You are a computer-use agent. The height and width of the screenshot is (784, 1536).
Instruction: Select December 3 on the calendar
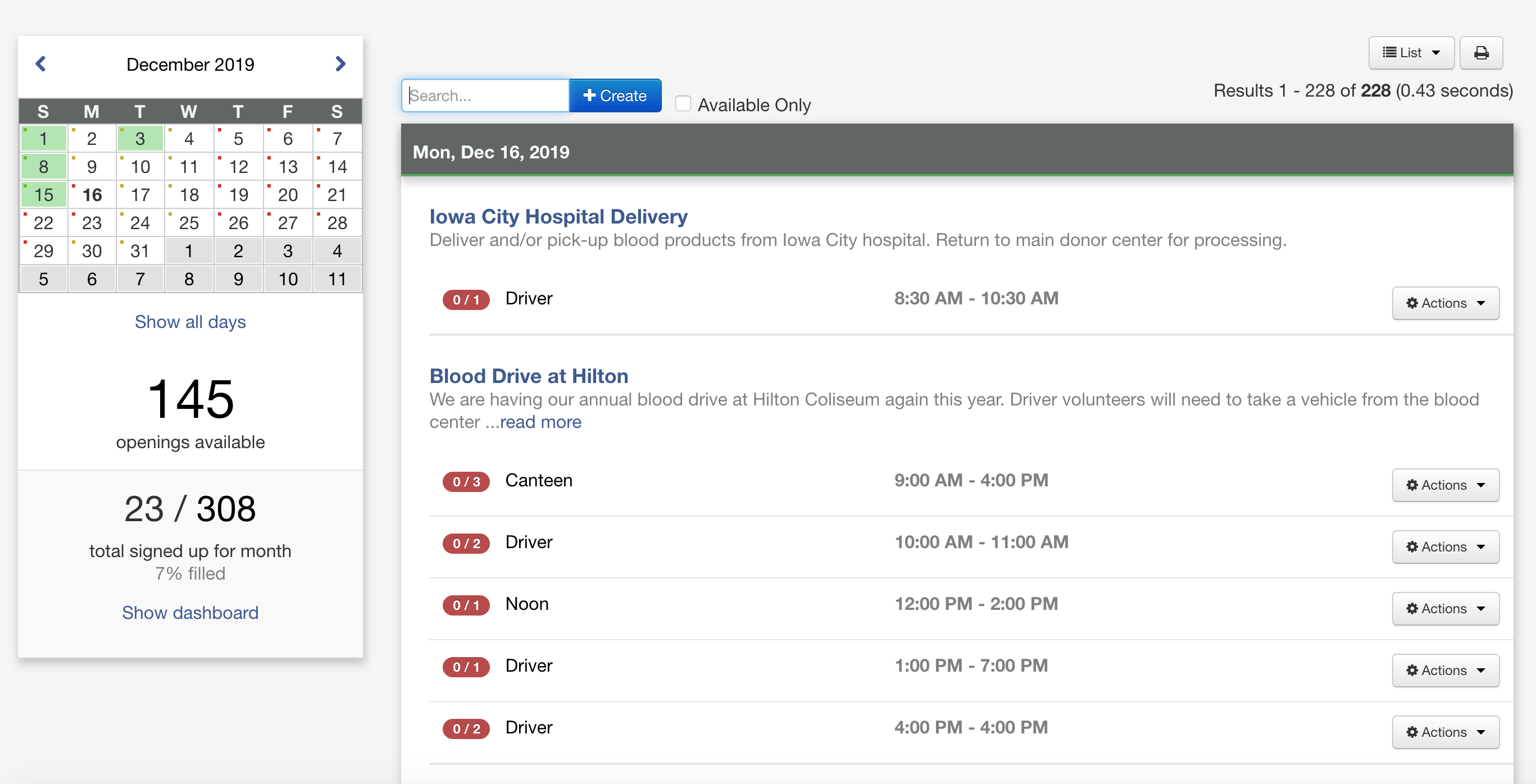coord(140,139)
